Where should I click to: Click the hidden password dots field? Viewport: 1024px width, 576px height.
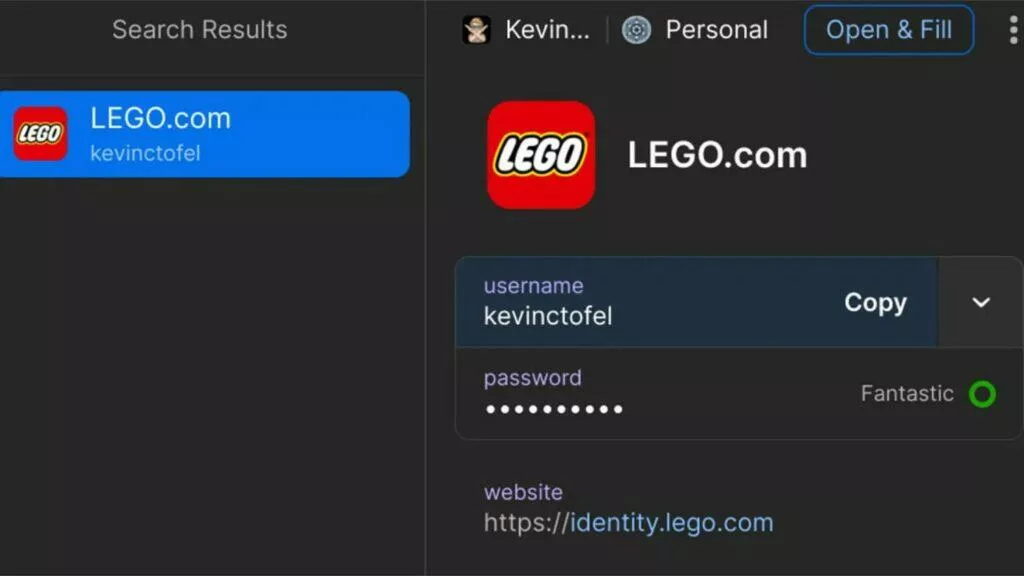[x=554, y=409]
